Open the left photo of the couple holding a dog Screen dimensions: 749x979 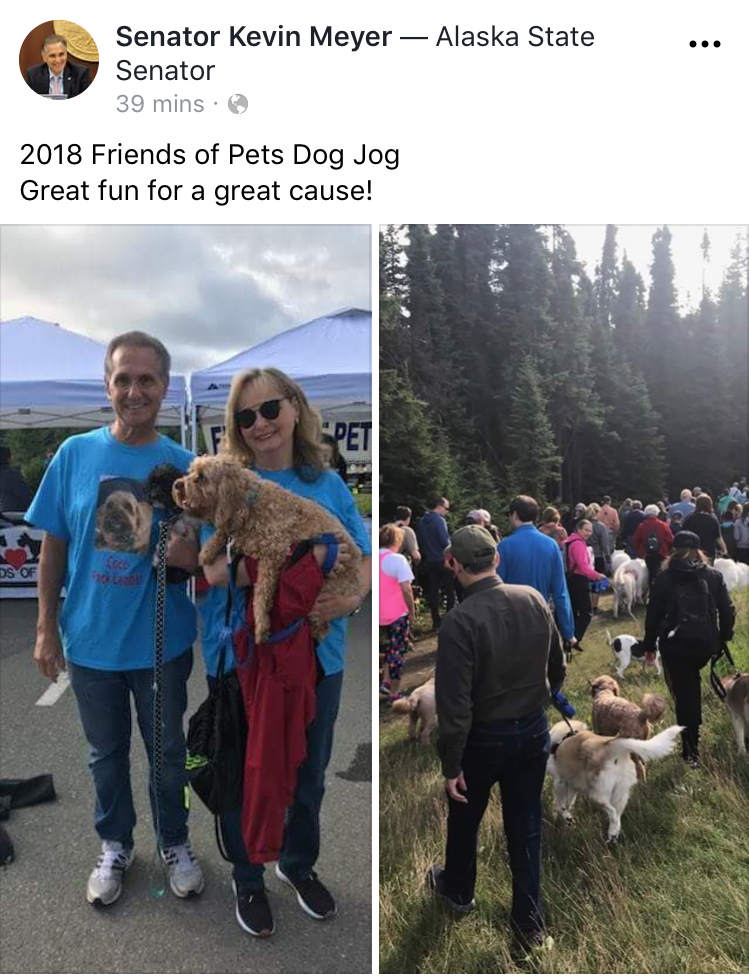[185, 599]
